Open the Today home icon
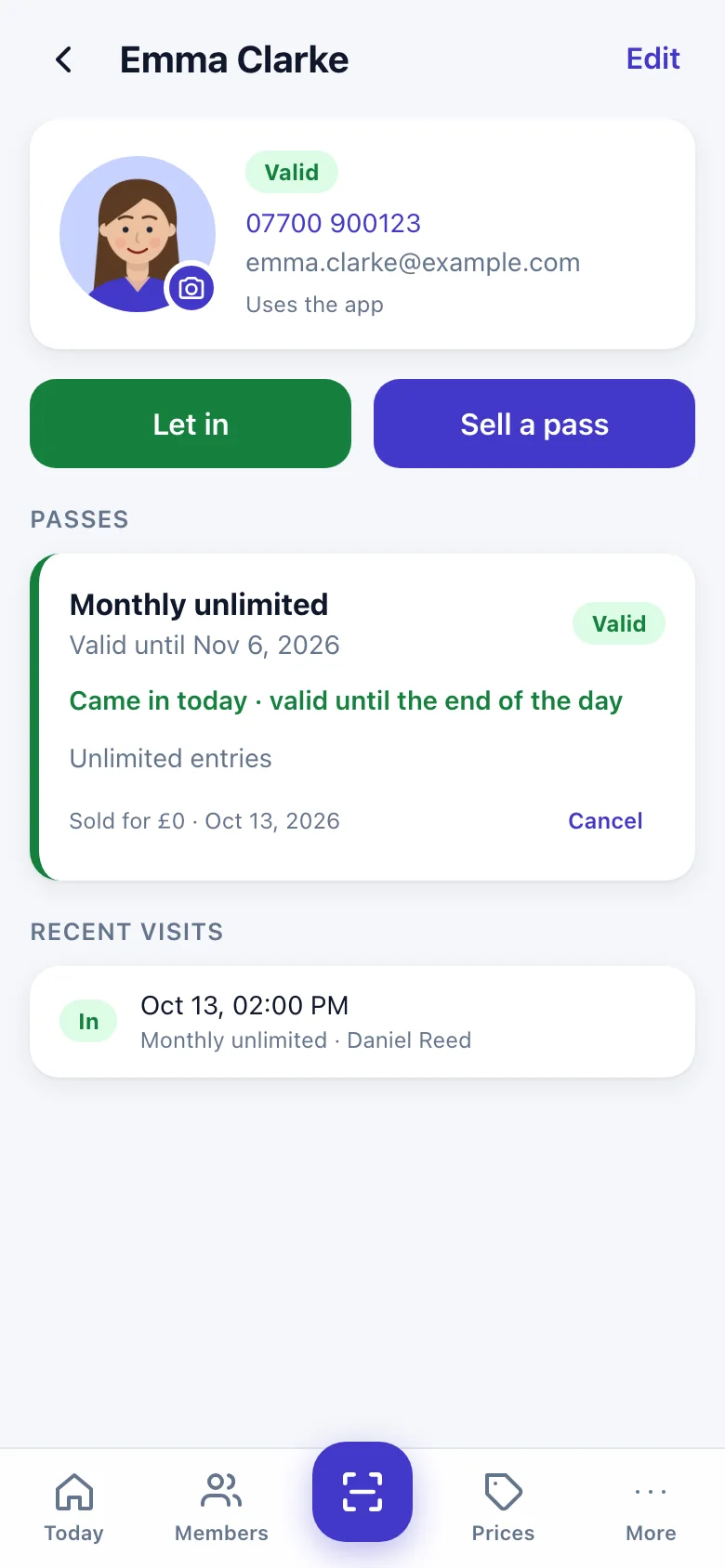 74,1492
